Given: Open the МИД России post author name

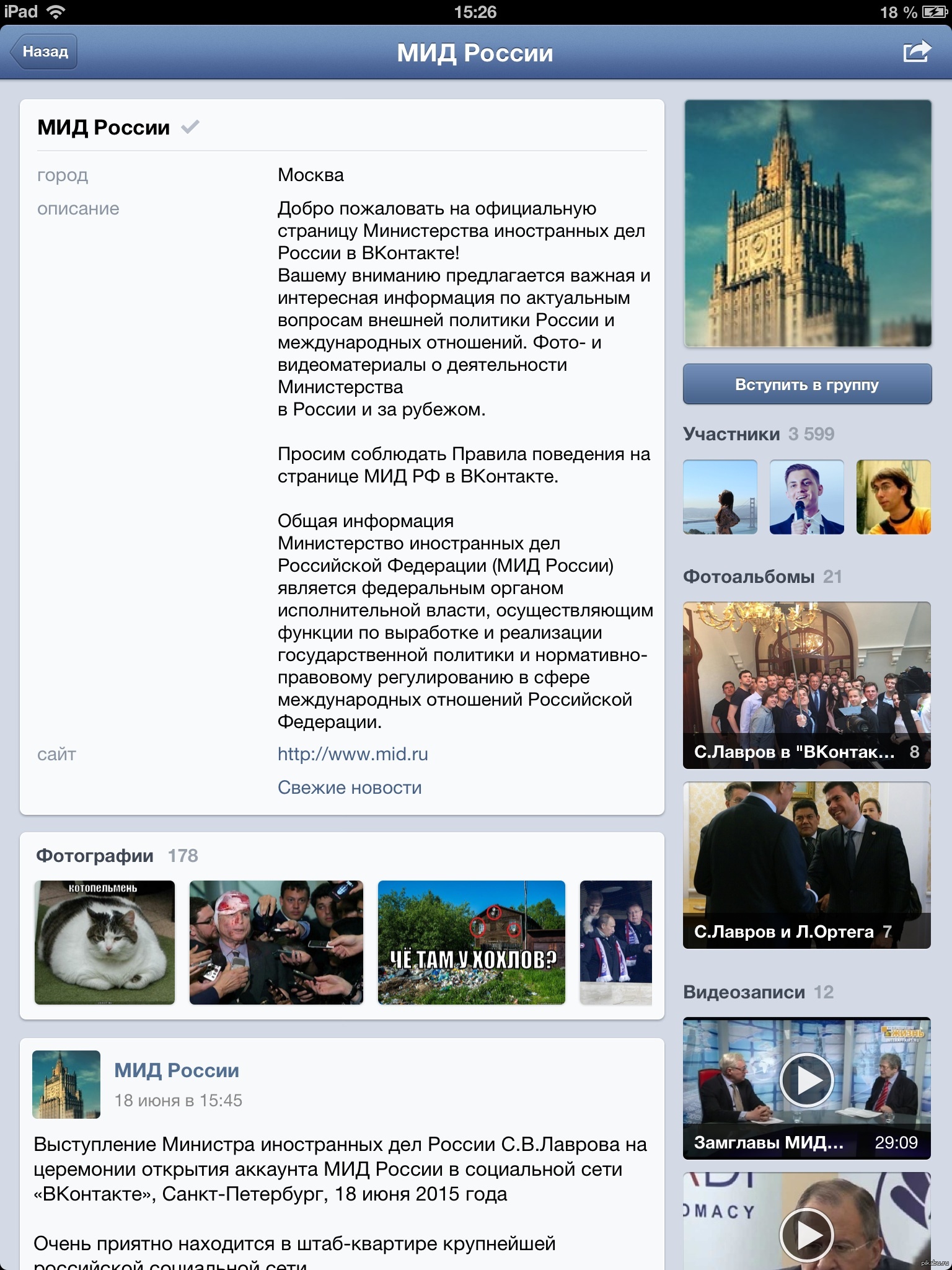Looking at the screenshot, I should point(177,1070).
